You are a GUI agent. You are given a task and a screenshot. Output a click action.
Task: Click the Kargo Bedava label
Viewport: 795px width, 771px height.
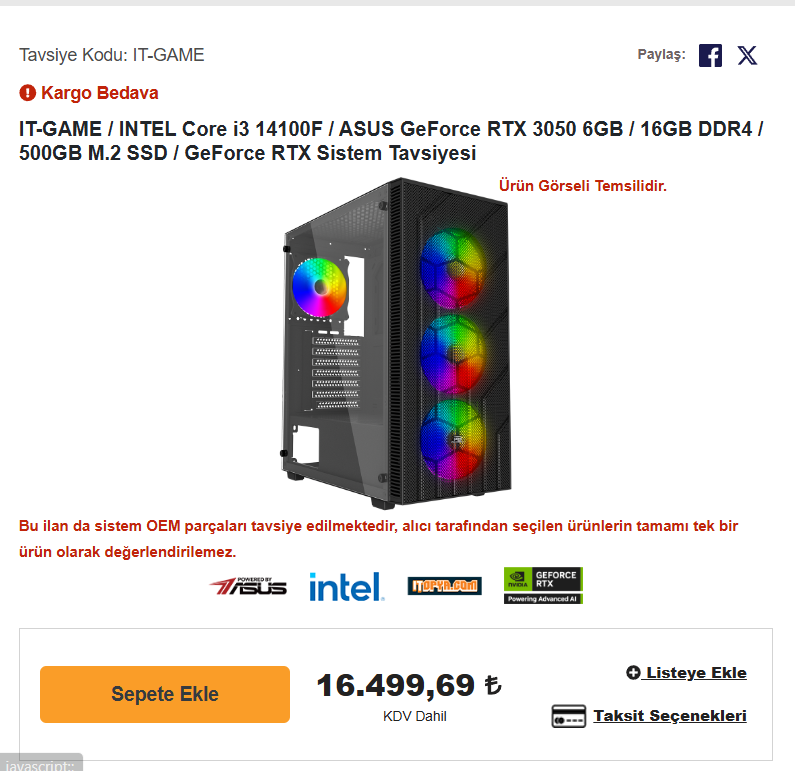coord(99,93)
